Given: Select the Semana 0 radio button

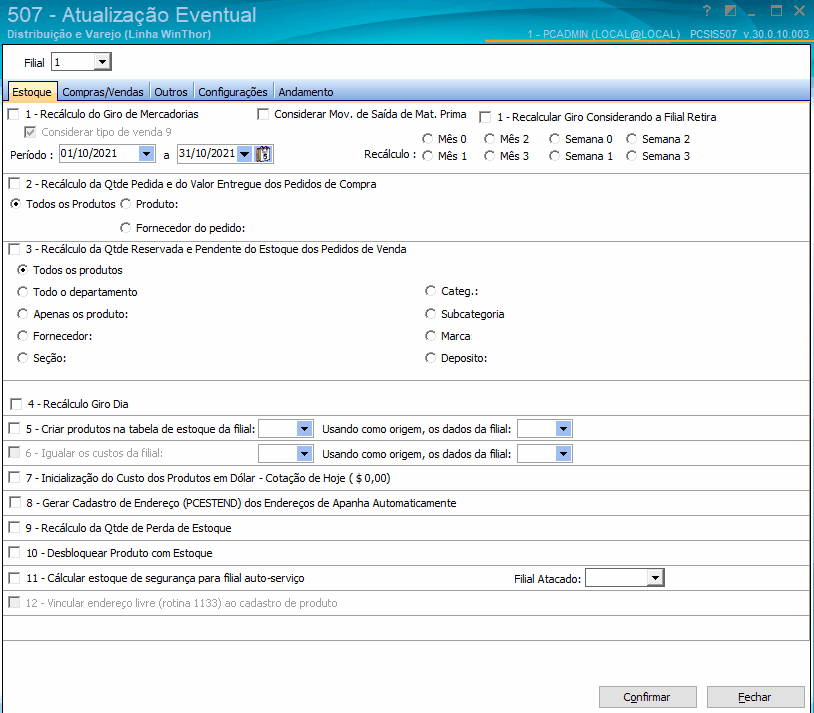Looking at the screenshot, I should point(554,139).
